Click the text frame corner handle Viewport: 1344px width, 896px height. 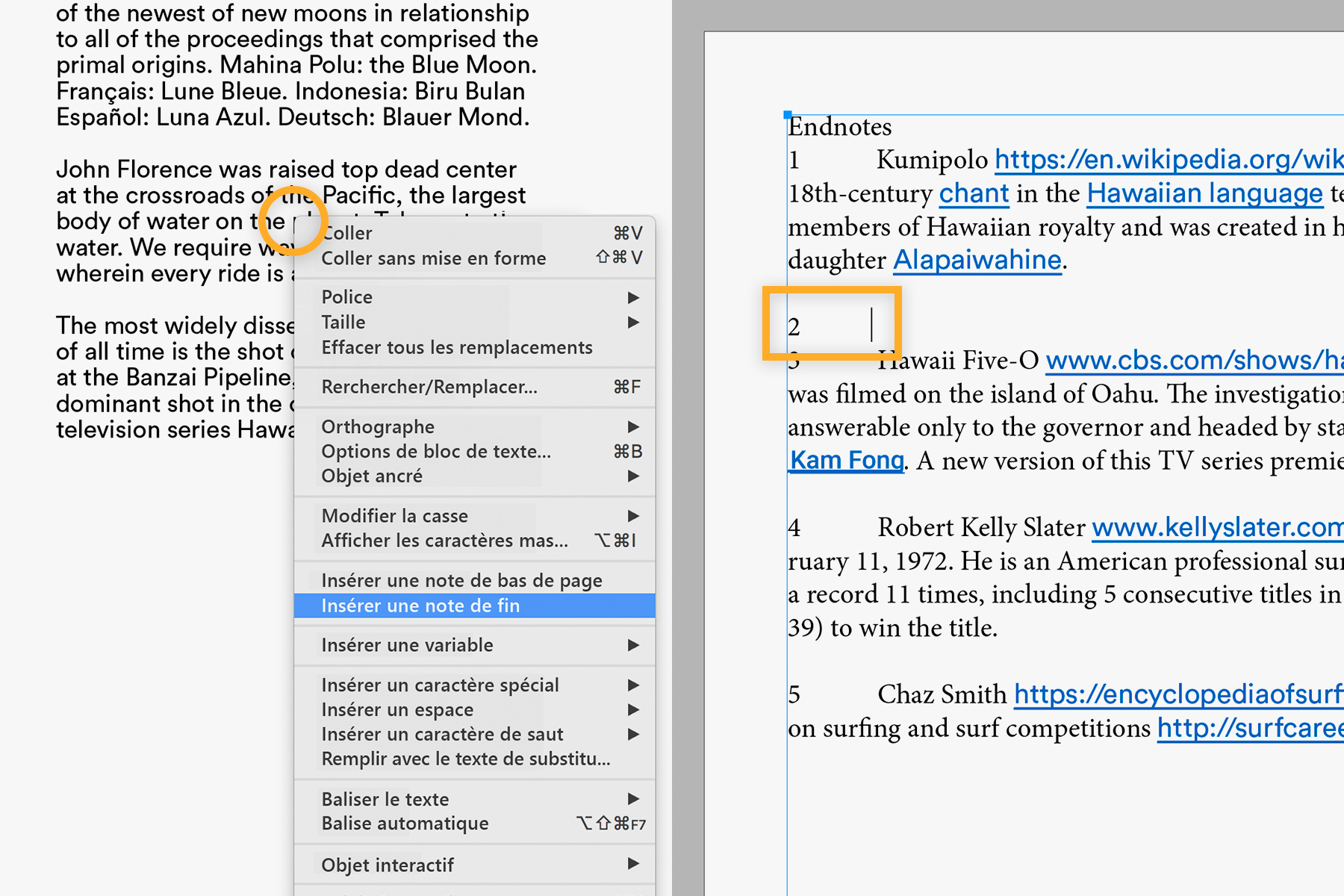tap(788, 115)
